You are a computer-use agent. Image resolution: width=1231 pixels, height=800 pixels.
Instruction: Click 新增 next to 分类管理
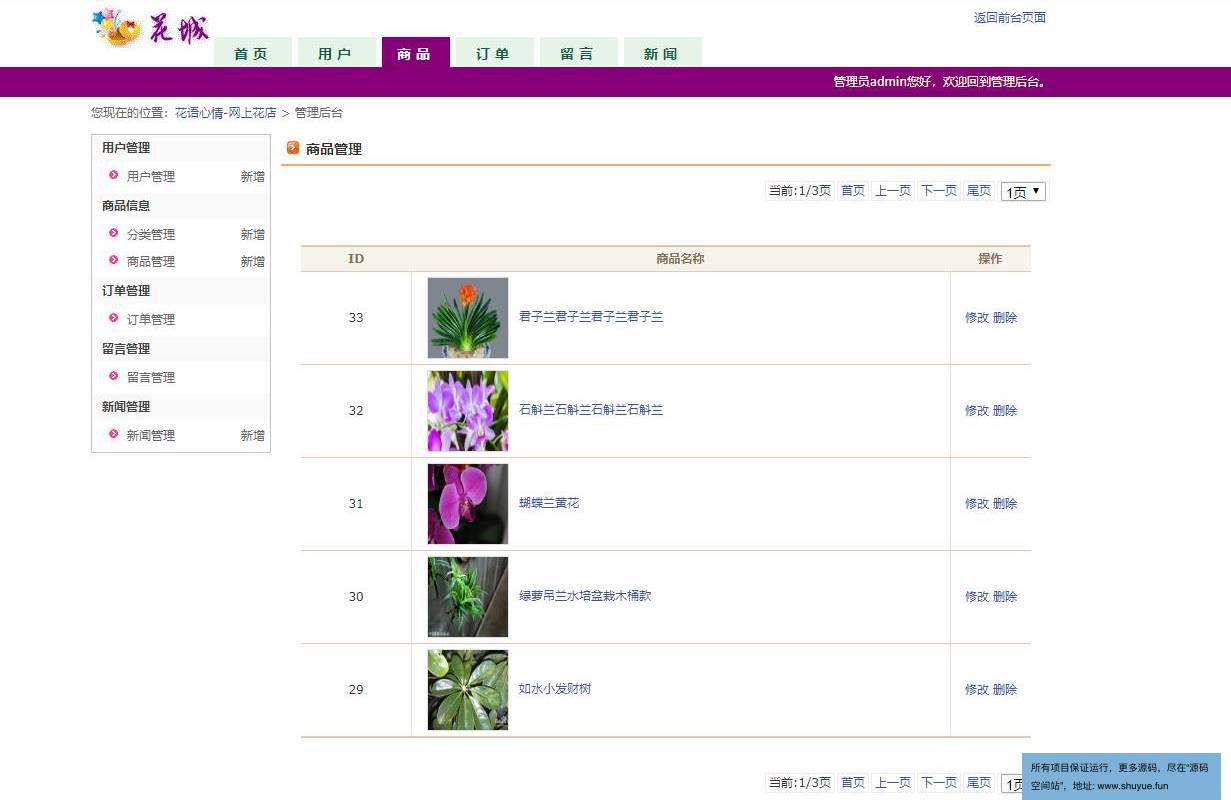253,234
